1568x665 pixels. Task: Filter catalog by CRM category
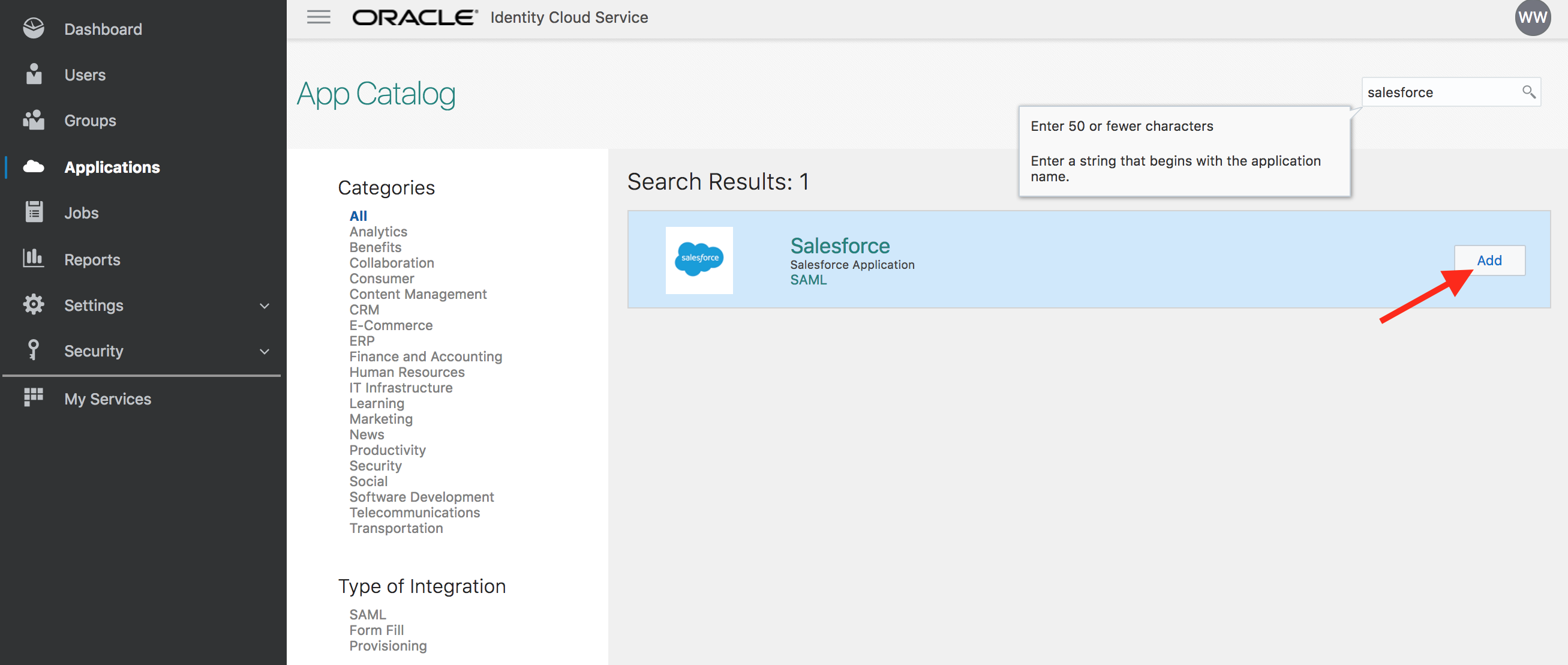point(364,309)
